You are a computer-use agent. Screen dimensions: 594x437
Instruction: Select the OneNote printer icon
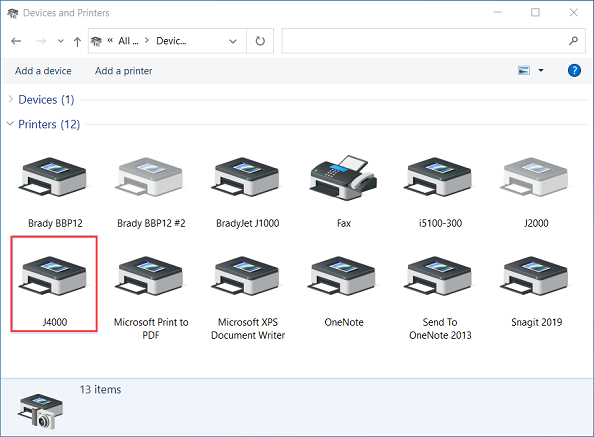(x=342, y=276)
